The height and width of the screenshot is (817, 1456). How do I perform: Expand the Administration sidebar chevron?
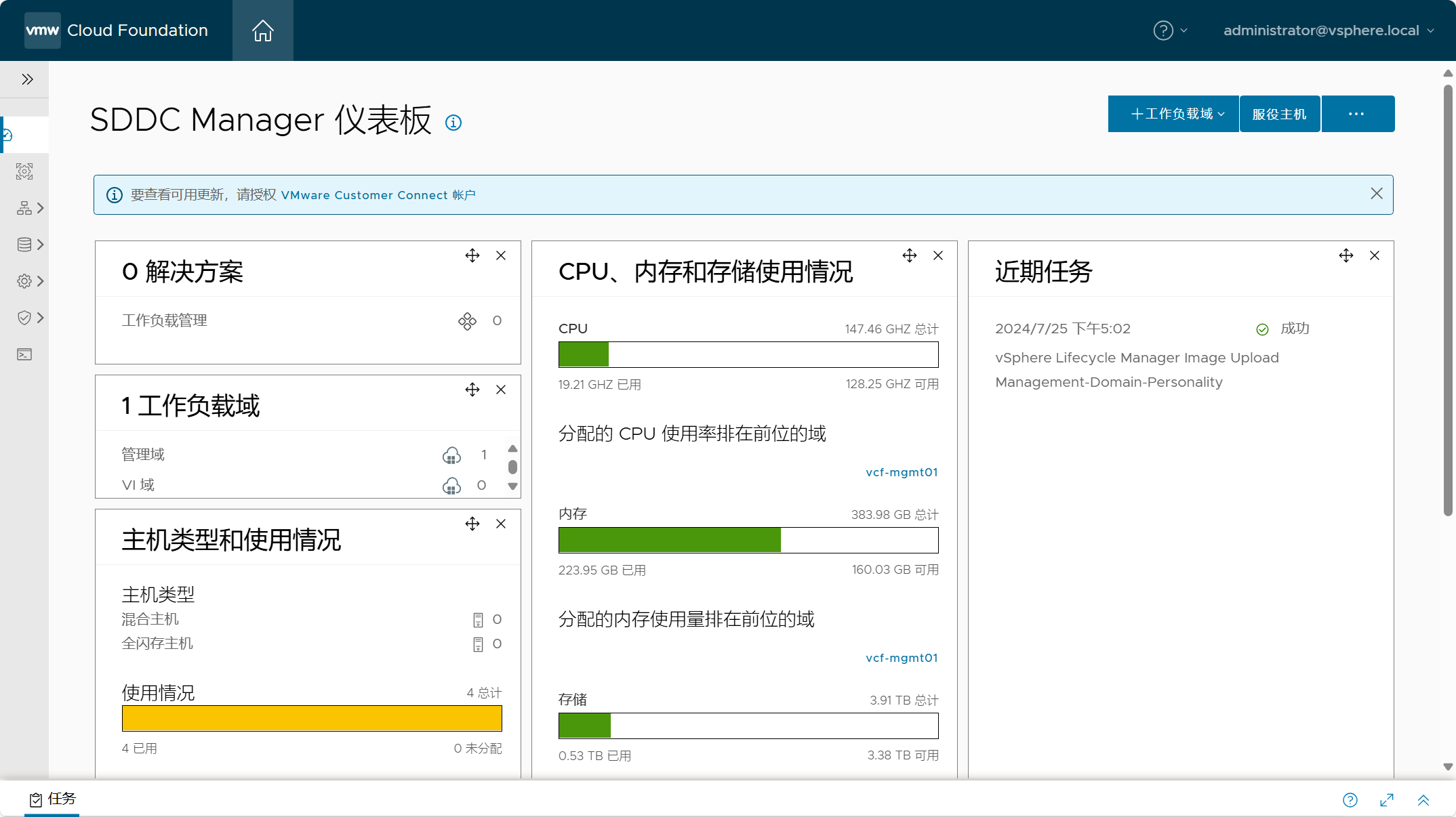[x=41, y=281]
